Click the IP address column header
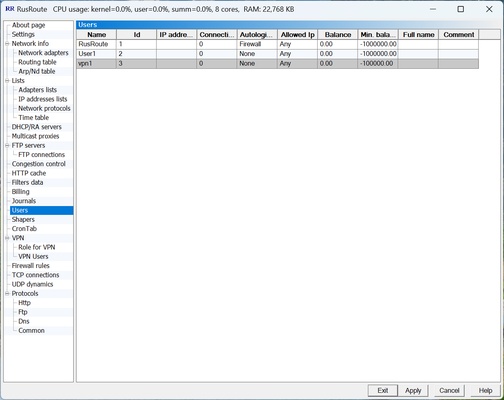 [177, 35]
